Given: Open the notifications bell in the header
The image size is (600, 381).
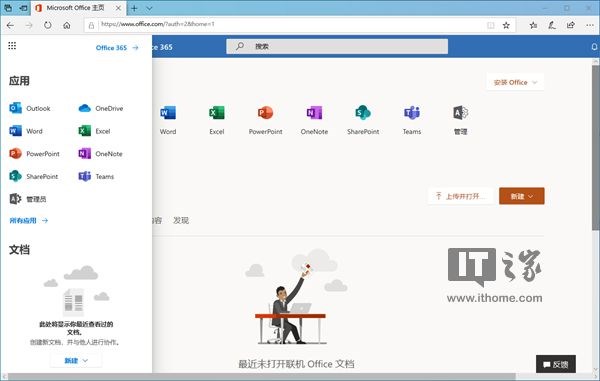Looking at the screenshot, I should click(594, 47).
